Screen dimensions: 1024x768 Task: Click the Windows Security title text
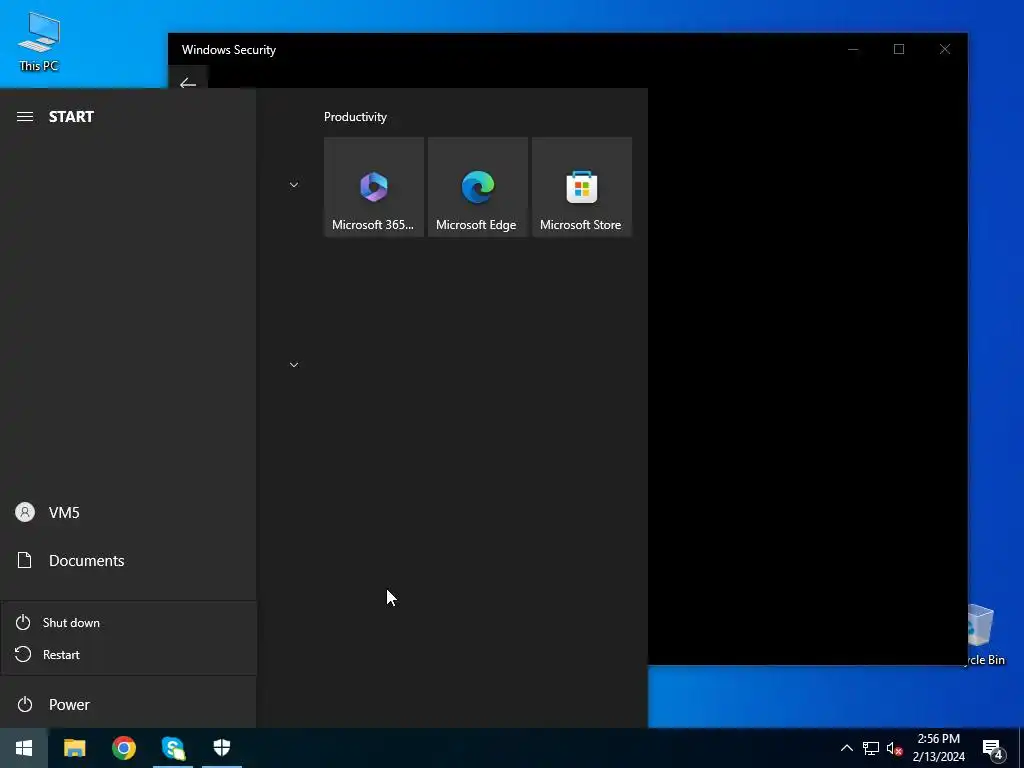[229, 50]
